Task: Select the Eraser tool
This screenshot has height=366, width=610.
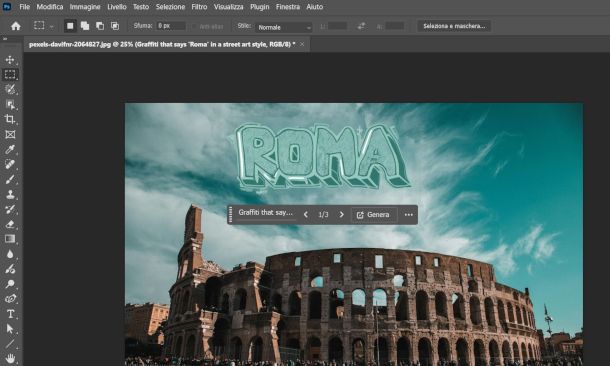Action: point(10,224)
